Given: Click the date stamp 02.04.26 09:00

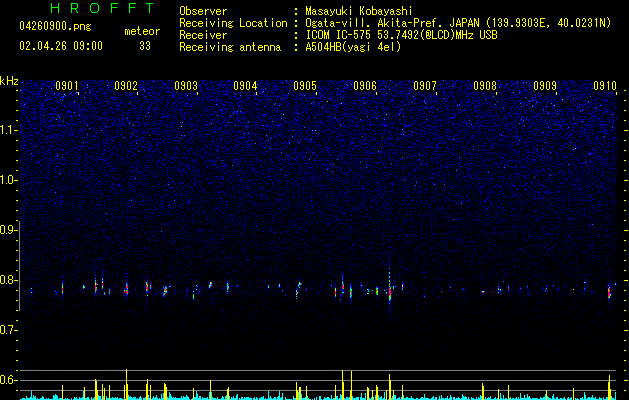Looking at the screenshot, I should coord(61,46).
